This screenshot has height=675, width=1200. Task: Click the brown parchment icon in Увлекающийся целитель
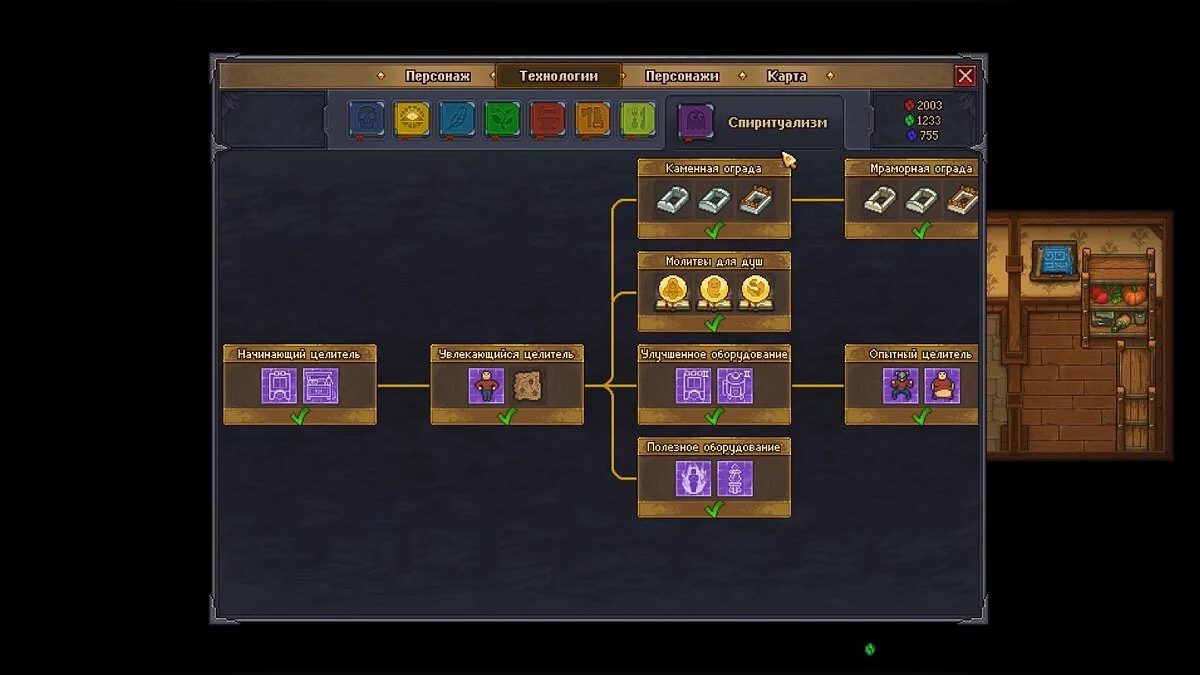[x=528, y=385]
